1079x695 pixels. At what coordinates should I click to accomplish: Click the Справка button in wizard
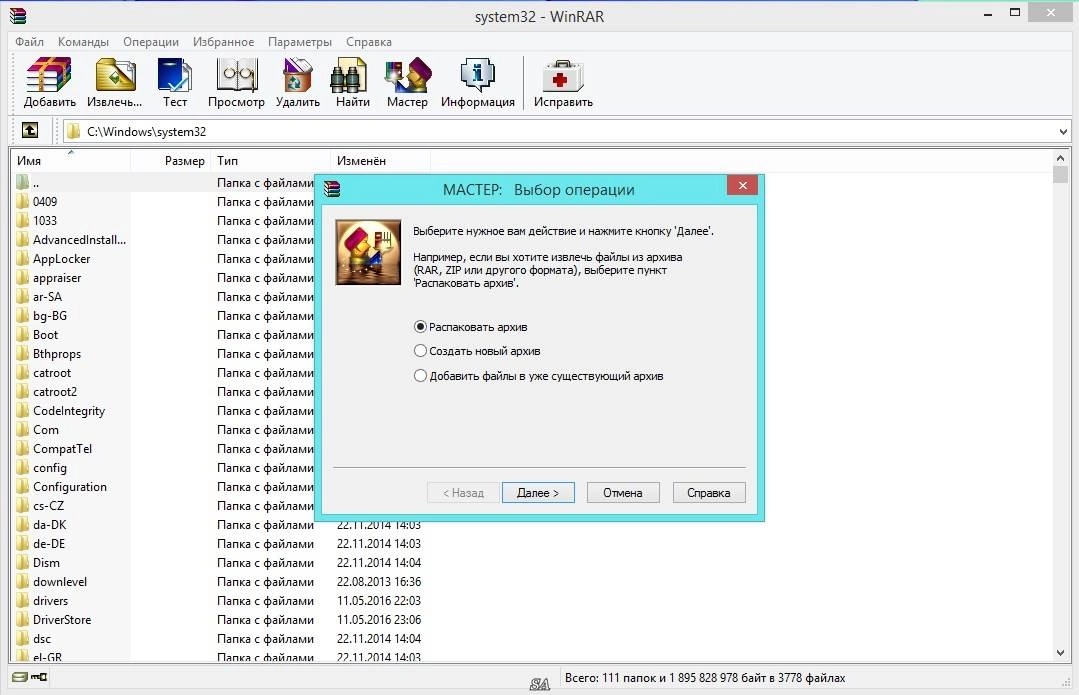tap(709, 493)
